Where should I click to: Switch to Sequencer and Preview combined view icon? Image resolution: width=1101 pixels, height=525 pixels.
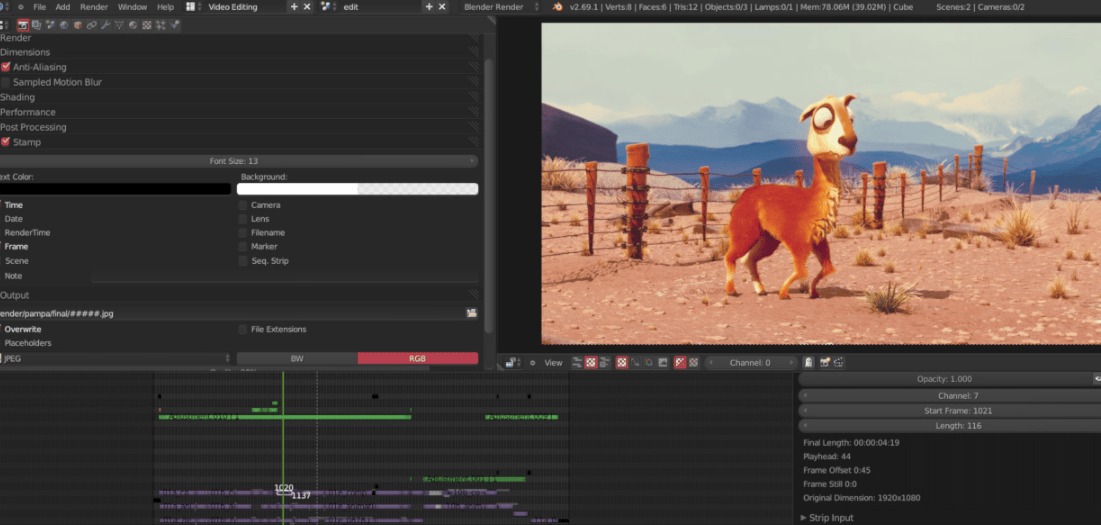click(x=605, y=363)
